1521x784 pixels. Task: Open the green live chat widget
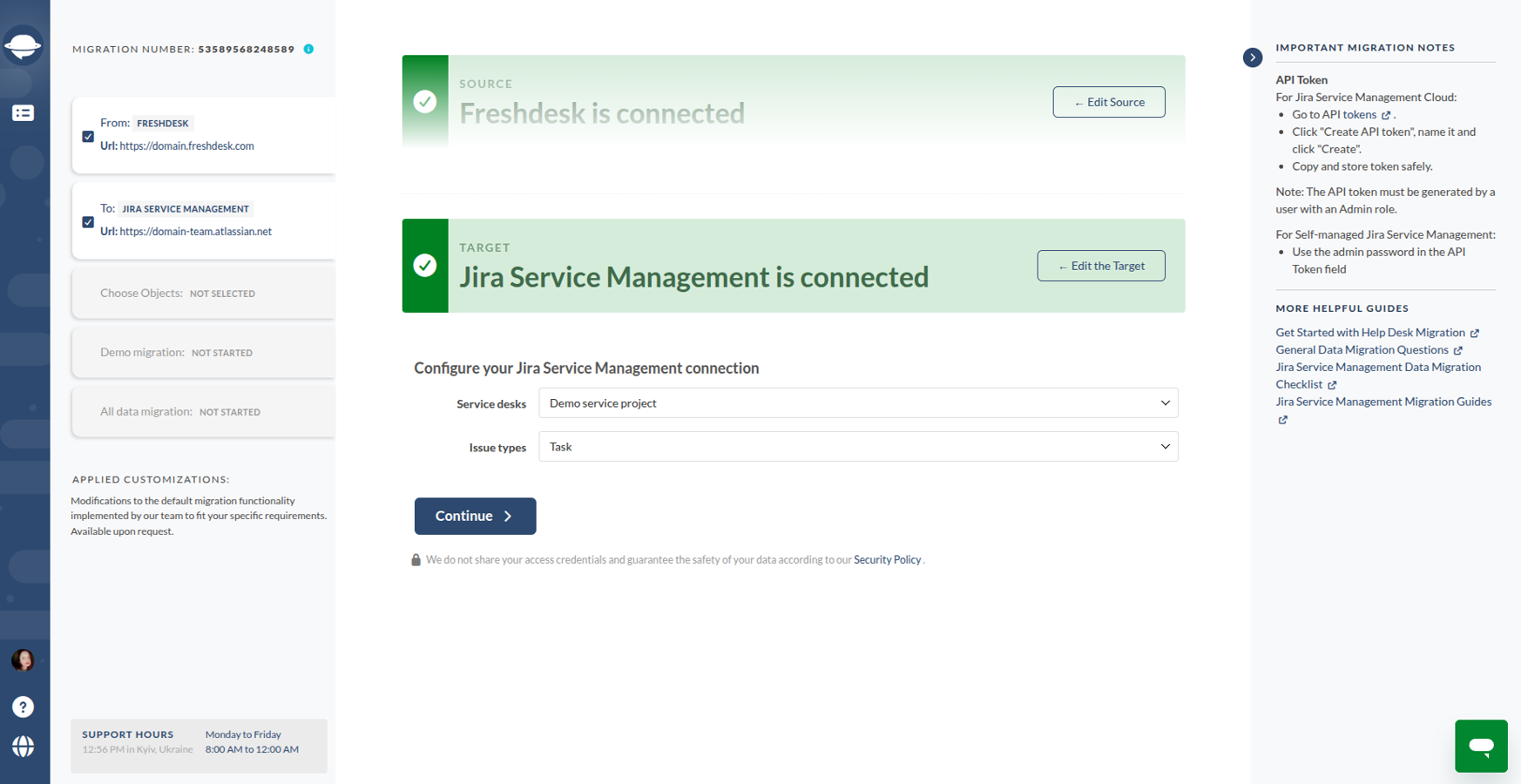1480,746
